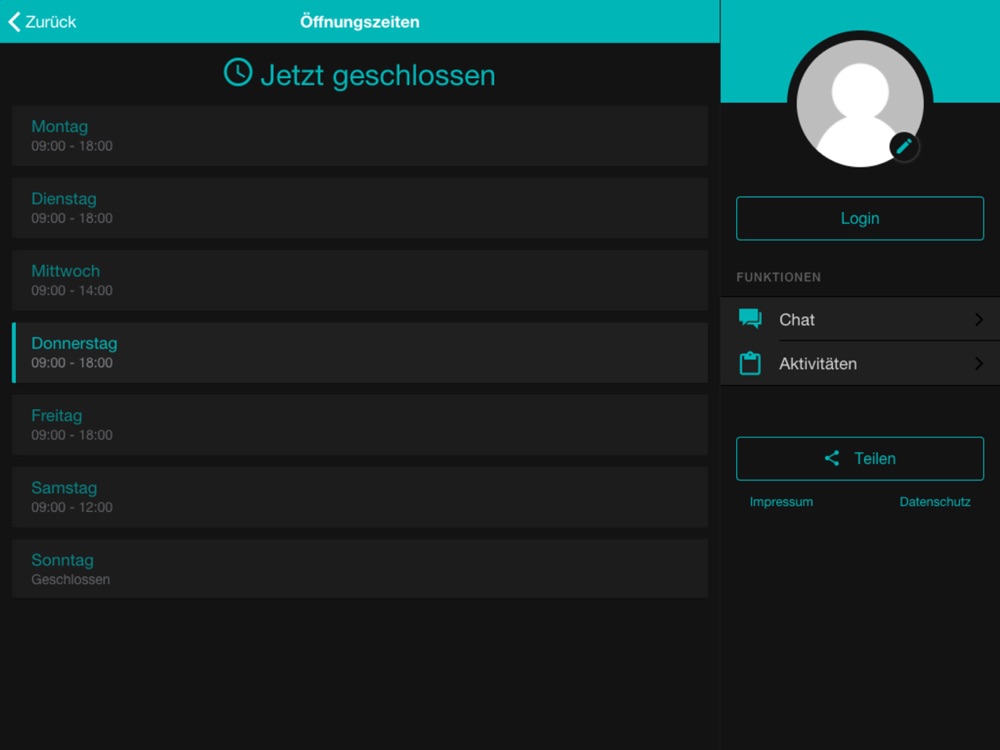Click the Chat speech bubbles icon

(x=750, y=318)
